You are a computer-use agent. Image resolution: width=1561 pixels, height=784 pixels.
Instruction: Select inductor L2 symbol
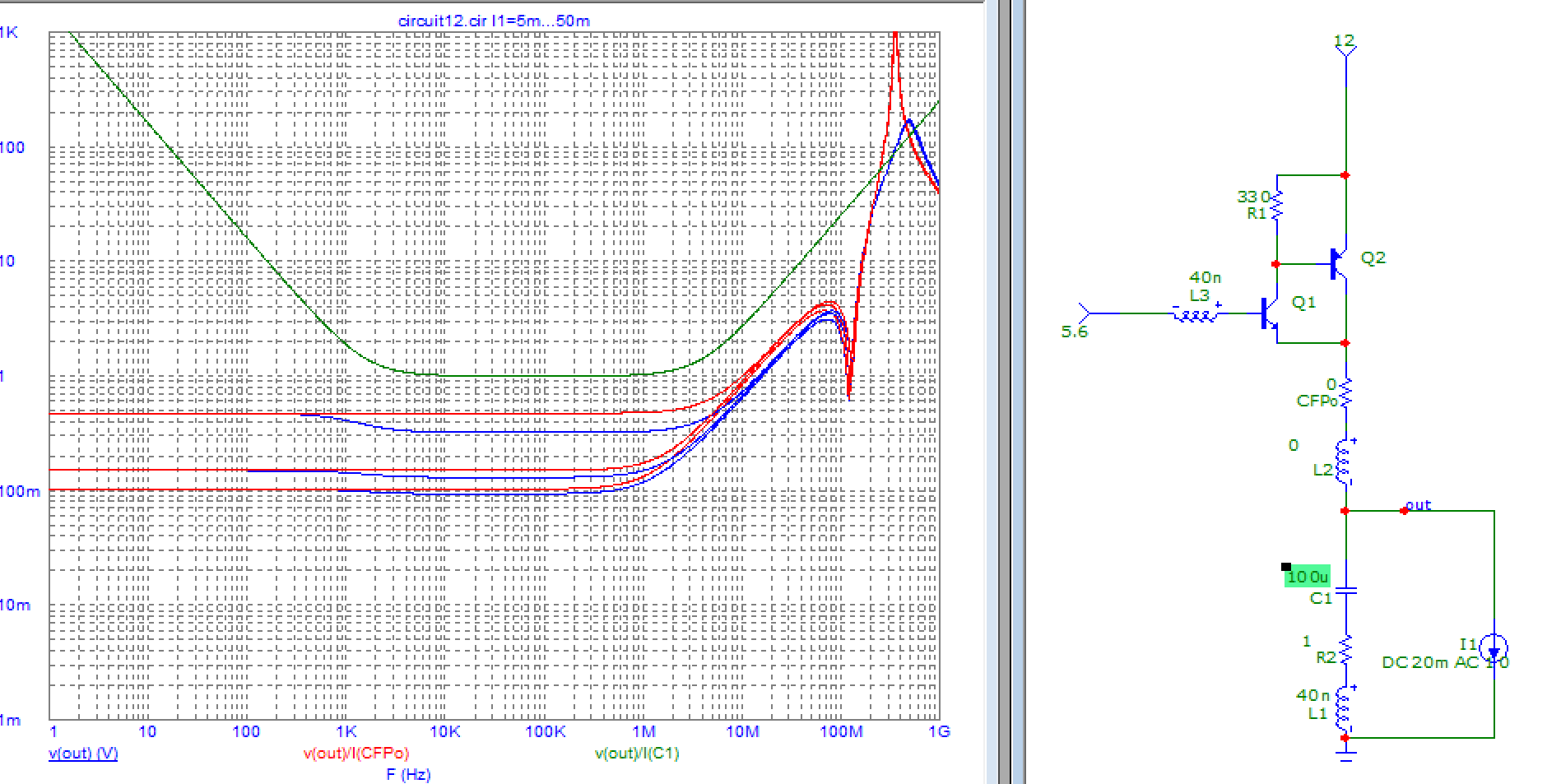(1345, 462)
